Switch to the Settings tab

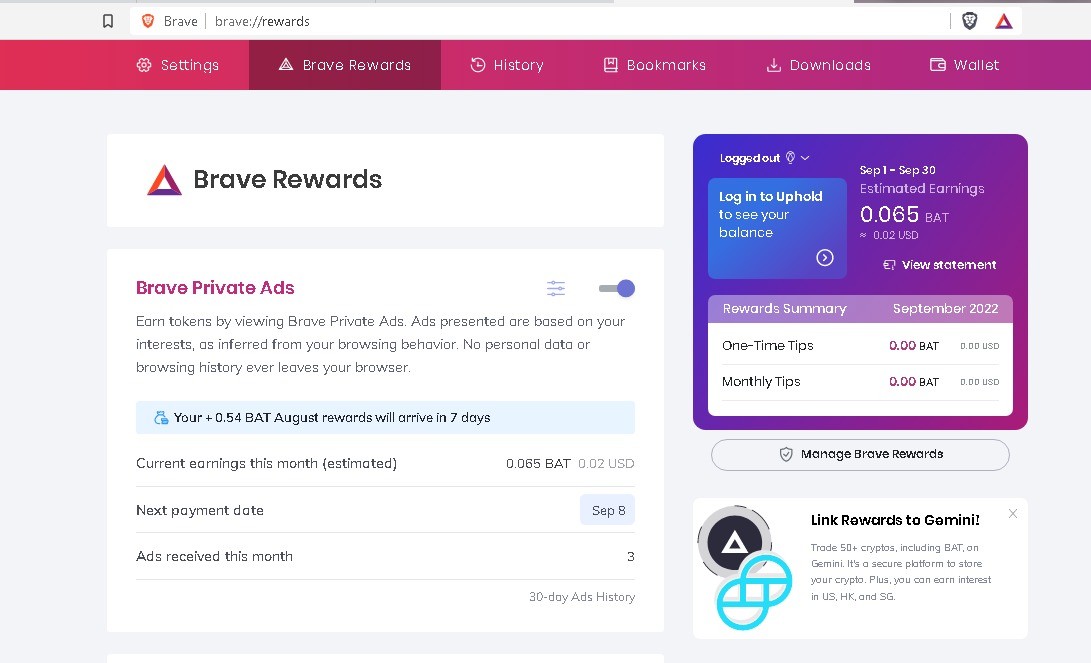coord(178,65)
